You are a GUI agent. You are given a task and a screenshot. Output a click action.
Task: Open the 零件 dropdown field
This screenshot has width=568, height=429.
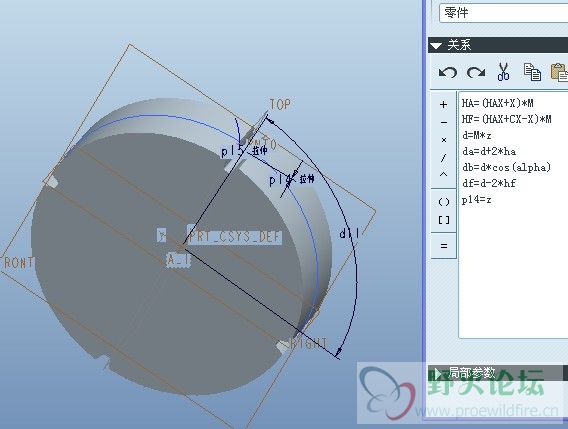[504, 13]
